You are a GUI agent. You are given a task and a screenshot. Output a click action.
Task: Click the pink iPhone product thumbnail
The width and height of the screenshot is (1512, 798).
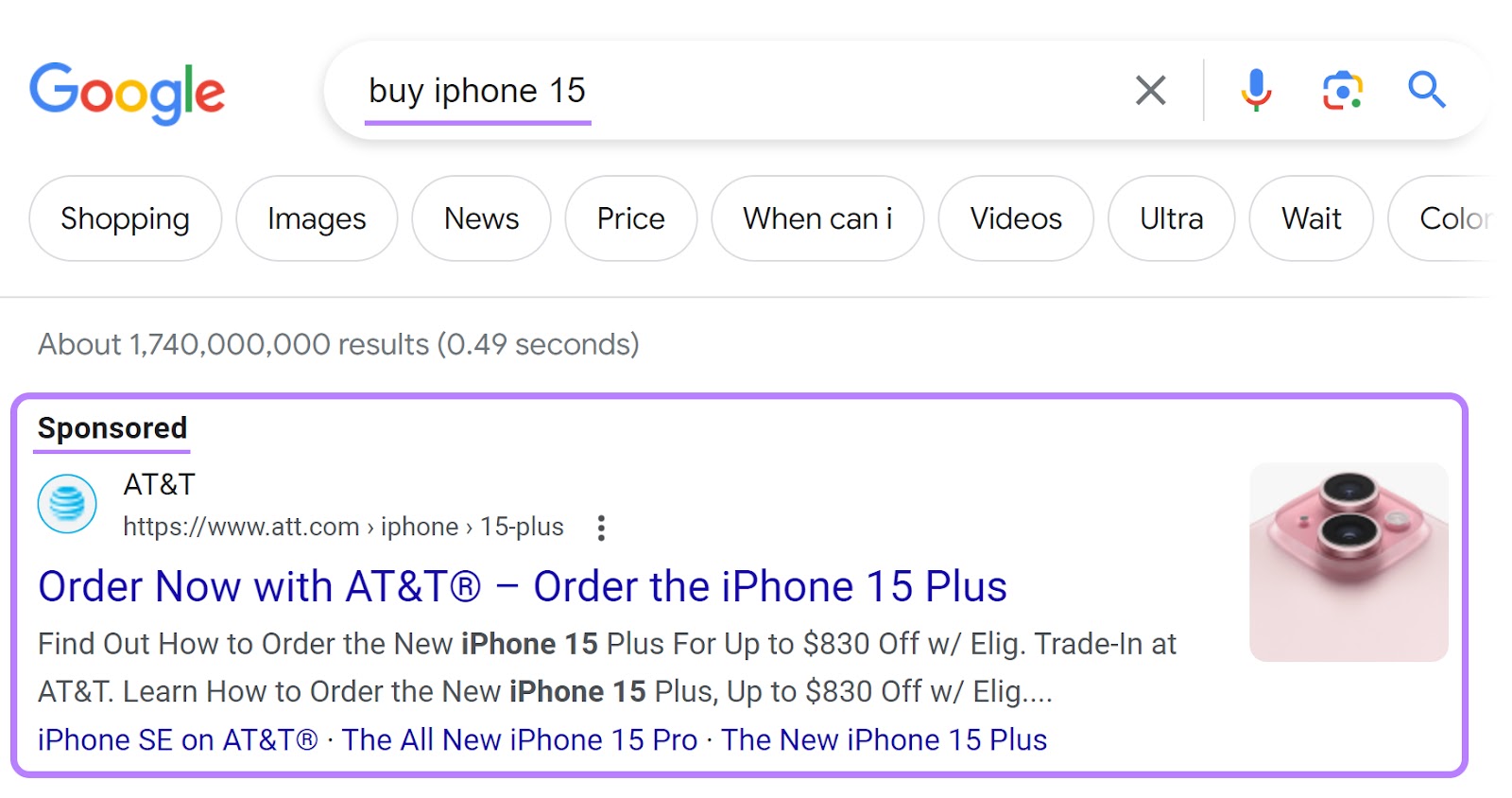[x=1349, y=558]
